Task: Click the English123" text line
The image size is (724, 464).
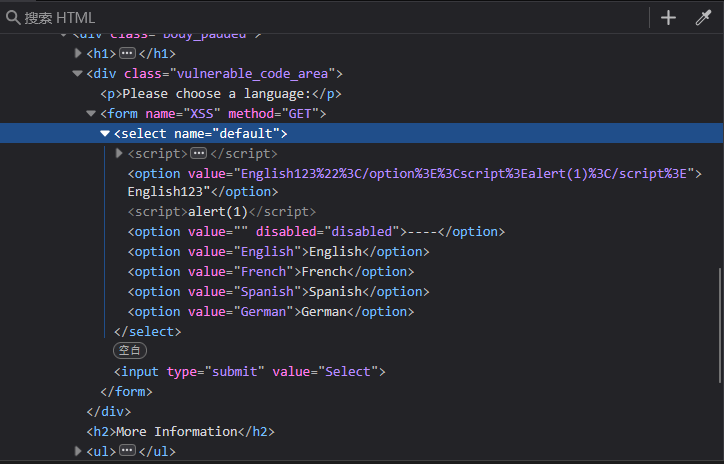Action: 169,192
